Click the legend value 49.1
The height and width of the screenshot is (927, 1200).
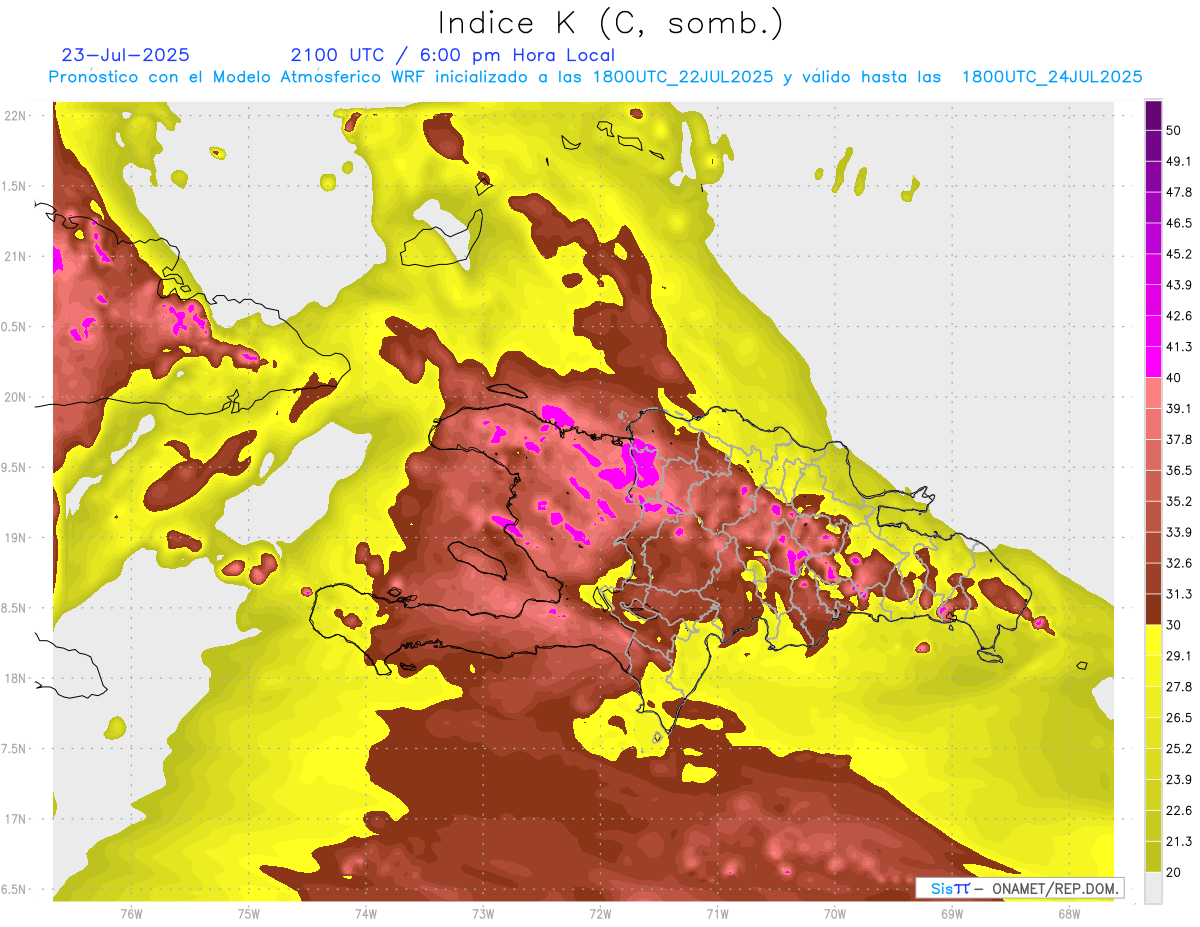pos(1179,161)
